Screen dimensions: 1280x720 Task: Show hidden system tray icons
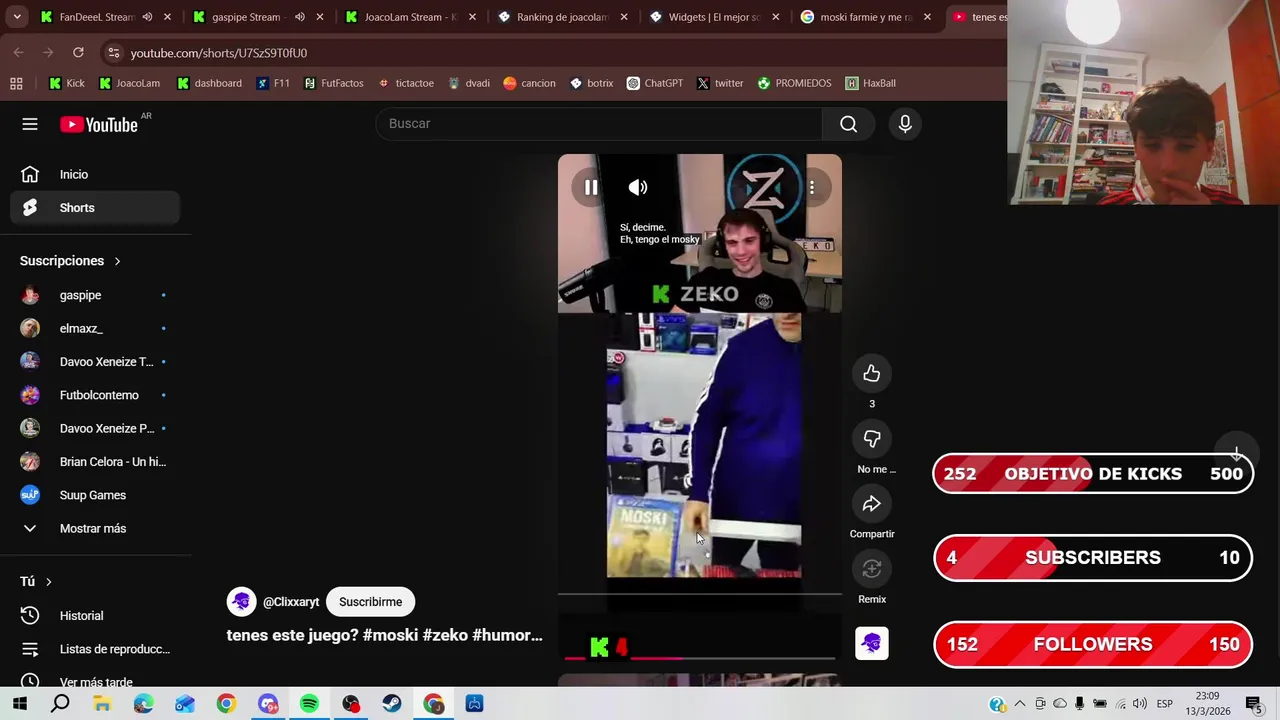(x=1020, y=704)
